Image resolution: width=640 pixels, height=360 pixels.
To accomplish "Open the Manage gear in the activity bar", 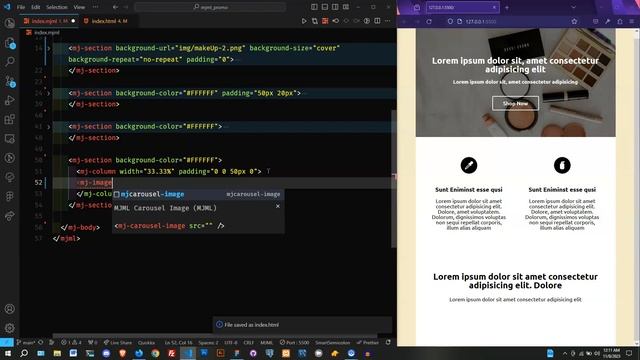I will coord(9,328).
